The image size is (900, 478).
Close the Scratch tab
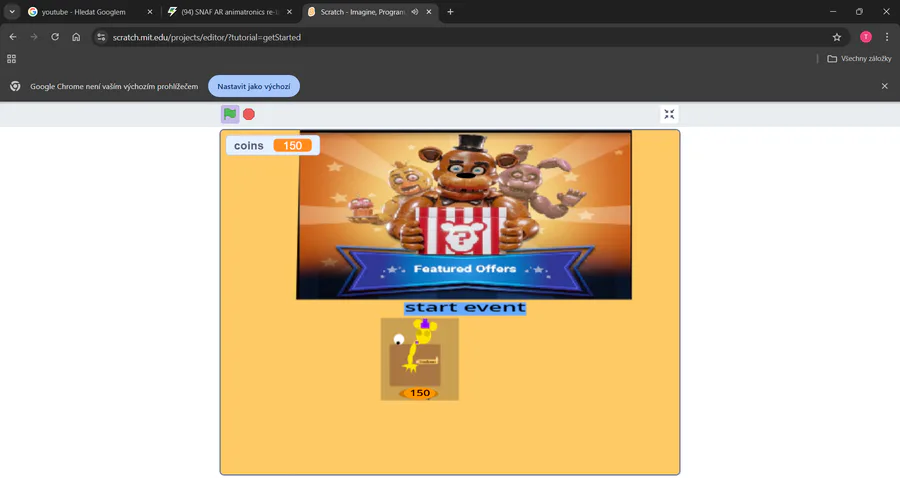click(429, 12)
